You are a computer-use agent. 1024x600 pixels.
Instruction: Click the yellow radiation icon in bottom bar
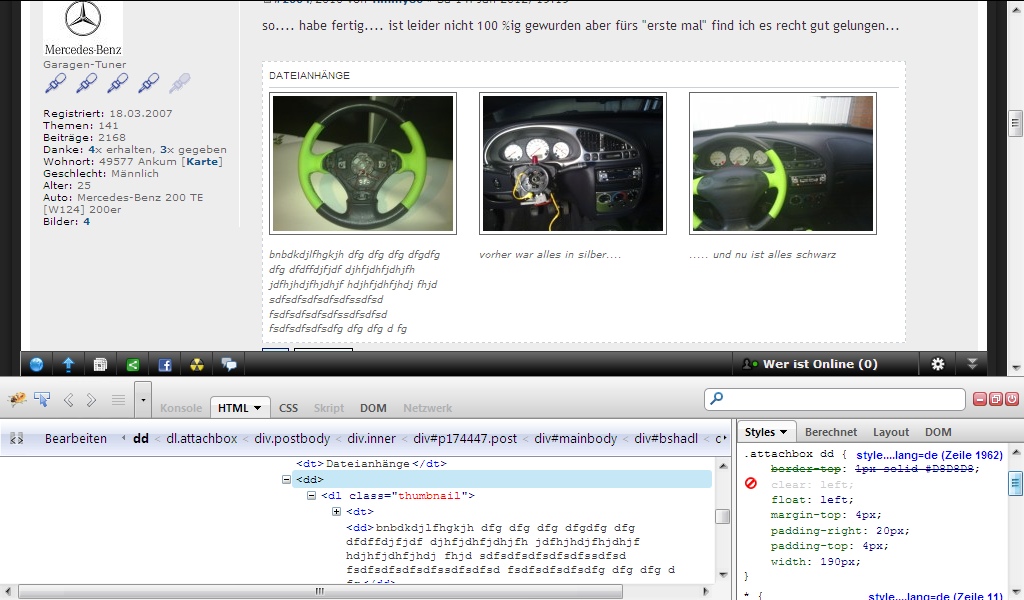197,365
